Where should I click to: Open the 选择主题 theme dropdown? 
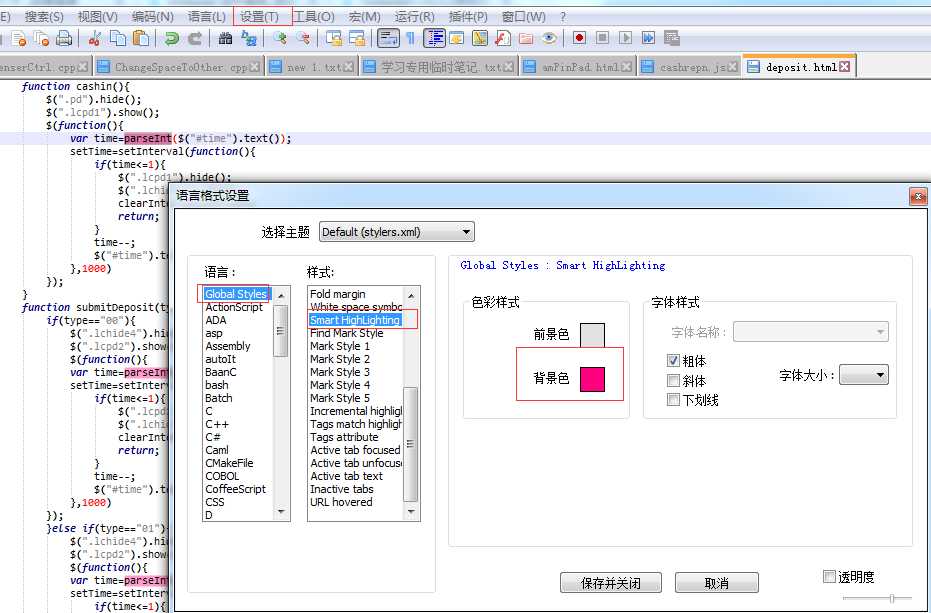point(397,232)
